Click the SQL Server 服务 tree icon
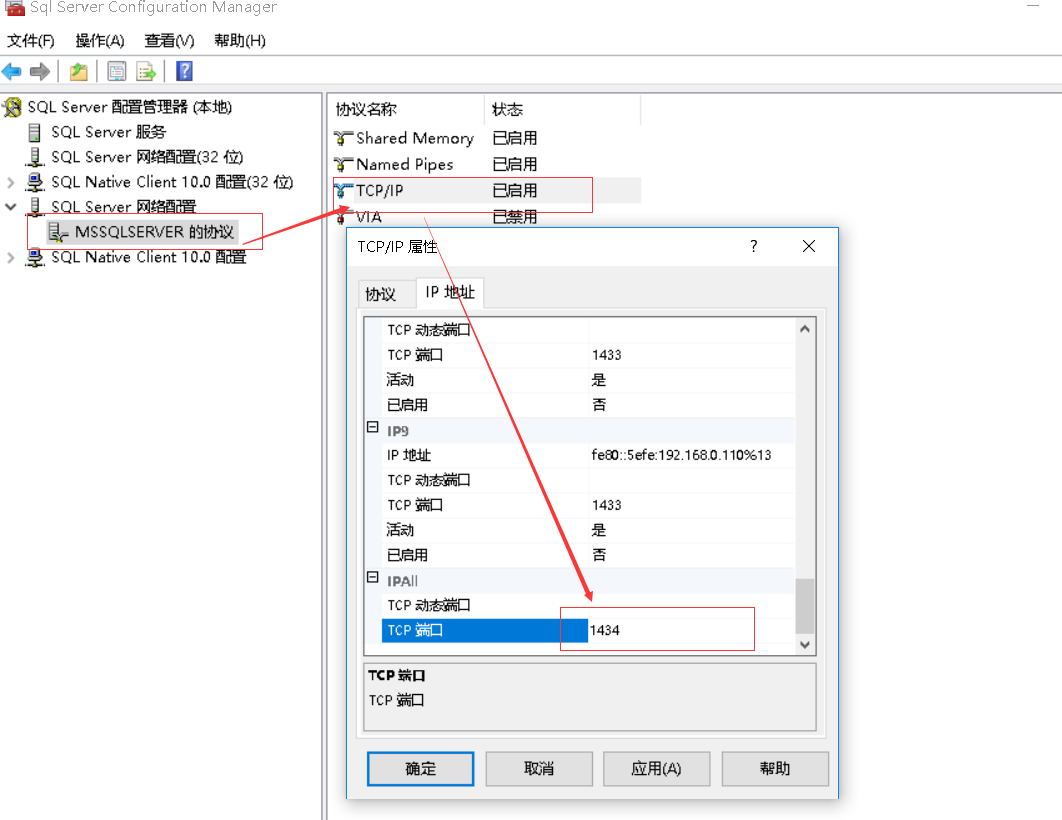Viewport: 1062px width, 820px height. click(x=35, y=132)
